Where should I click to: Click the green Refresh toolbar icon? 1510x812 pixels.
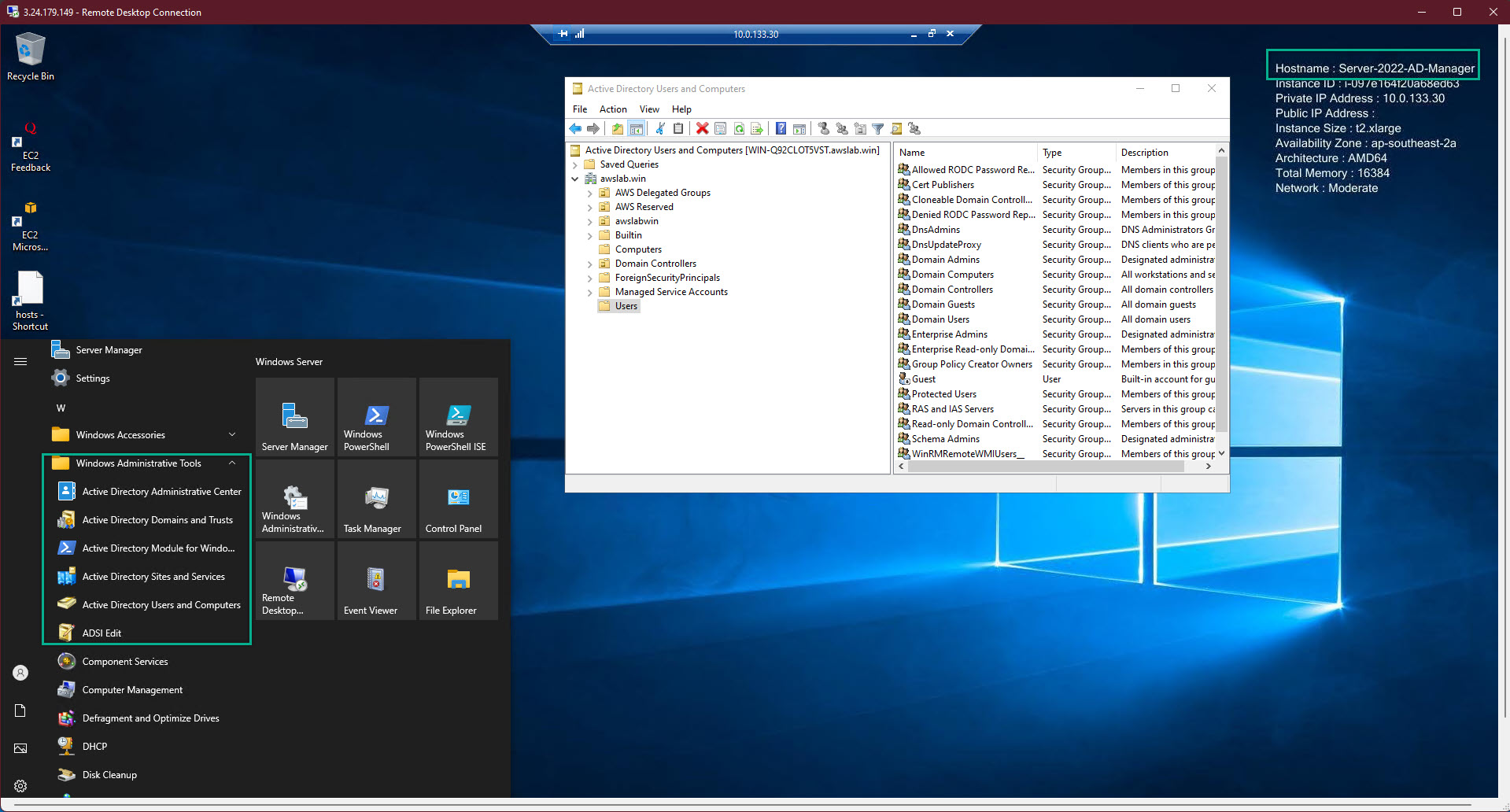(739, 128)
